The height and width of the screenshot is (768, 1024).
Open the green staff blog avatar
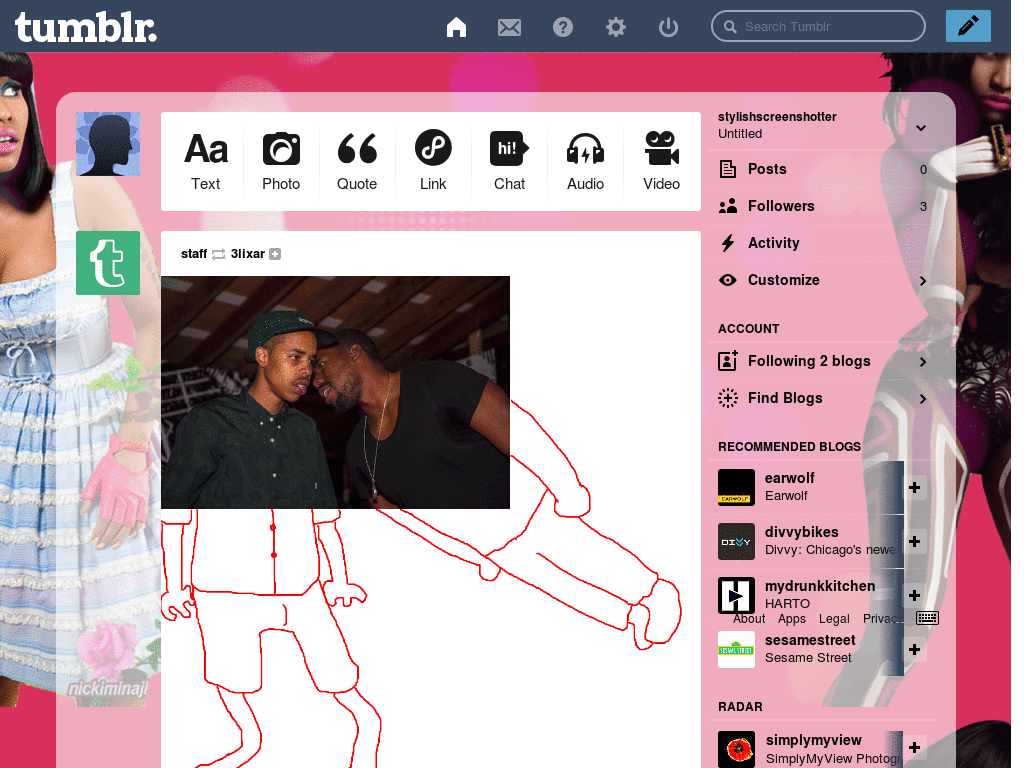click(x=108, y=263)
